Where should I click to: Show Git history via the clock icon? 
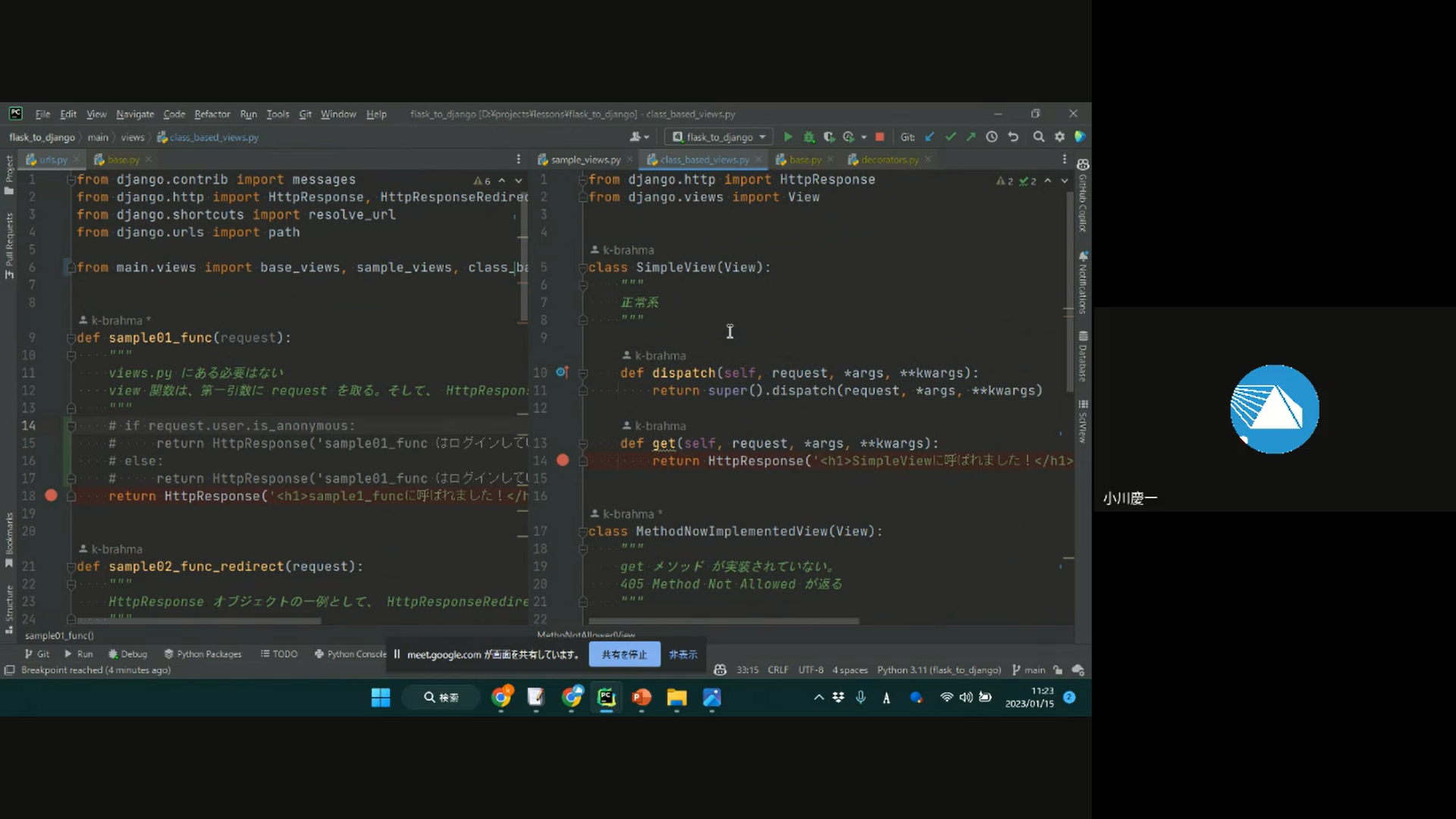tap(992, 137)
